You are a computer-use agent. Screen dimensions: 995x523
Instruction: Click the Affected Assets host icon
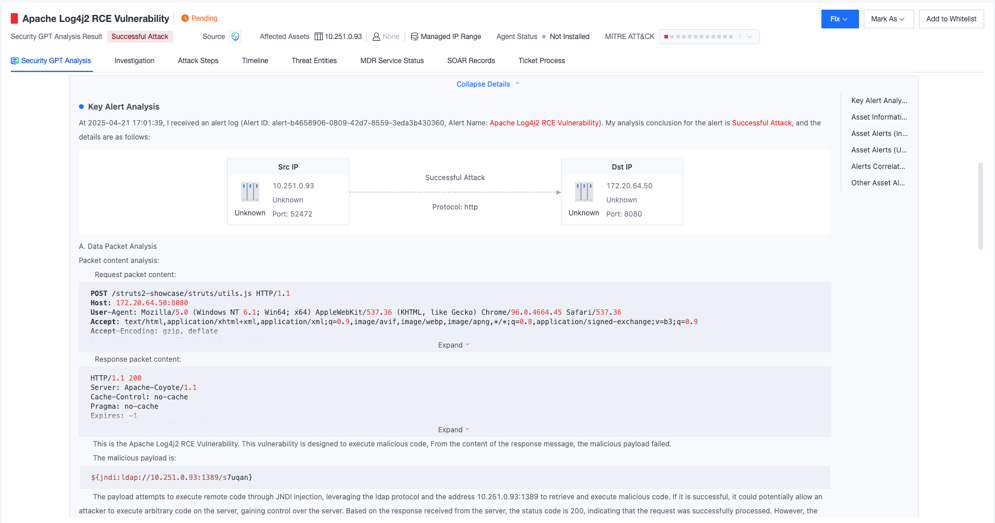coord(319,37)
